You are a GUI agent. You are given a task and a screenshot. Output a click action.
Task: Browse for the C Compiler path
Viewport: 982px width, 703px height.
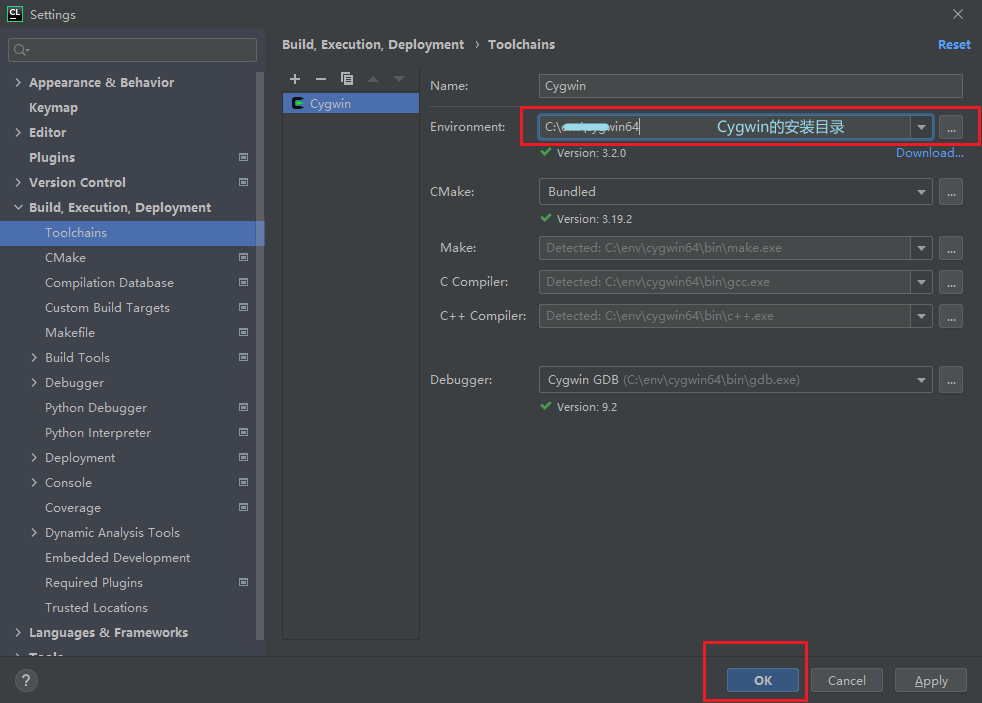point(951,282)
